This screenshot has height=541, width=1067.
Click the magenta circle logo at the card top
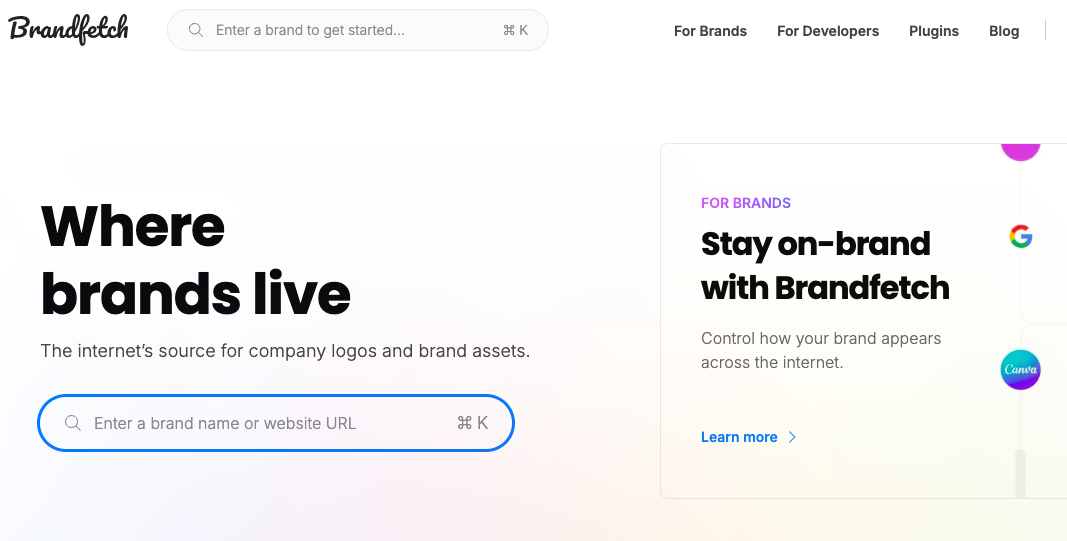[1020, 152]
